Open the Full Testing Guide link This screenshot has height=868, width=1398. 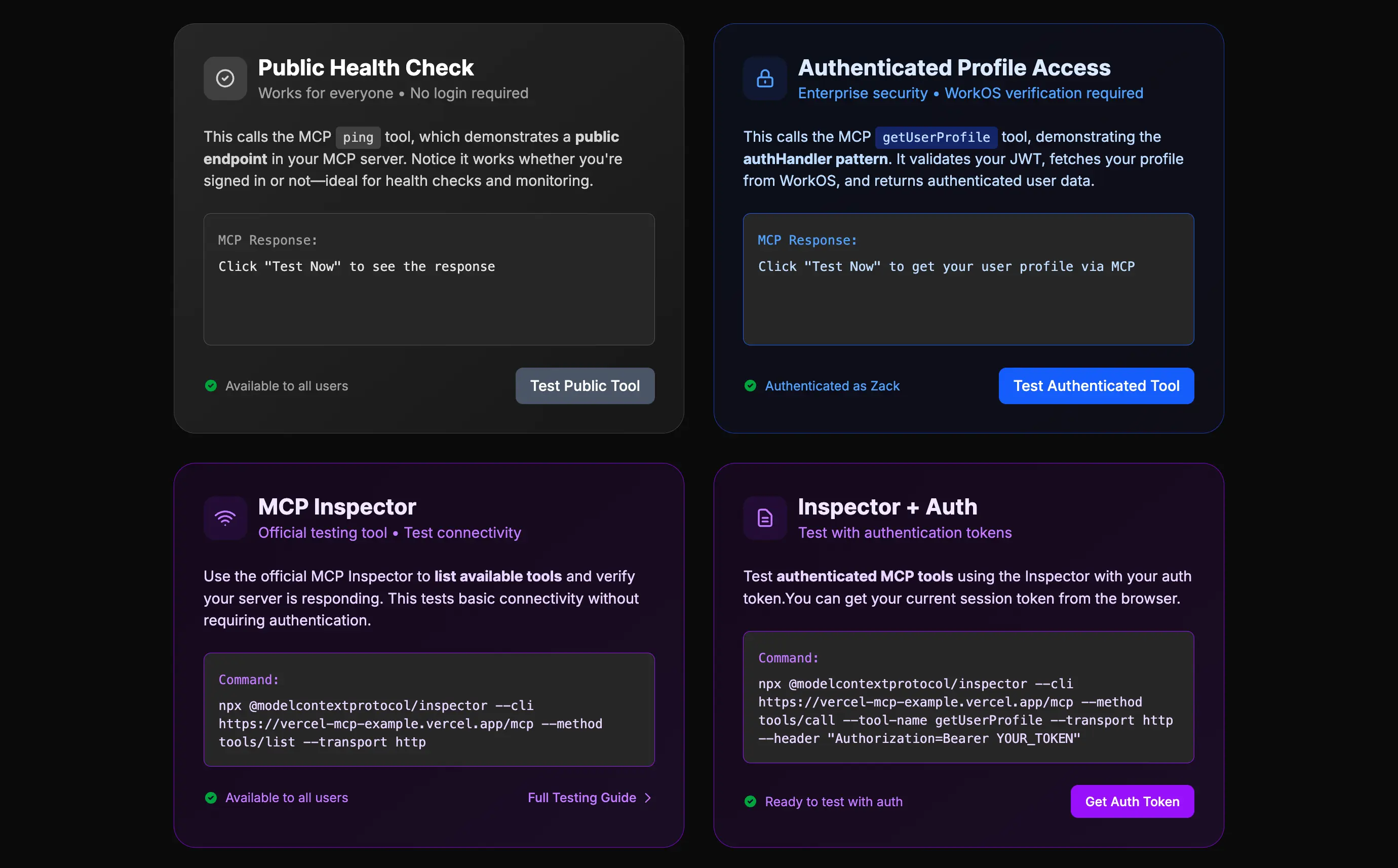581,798
